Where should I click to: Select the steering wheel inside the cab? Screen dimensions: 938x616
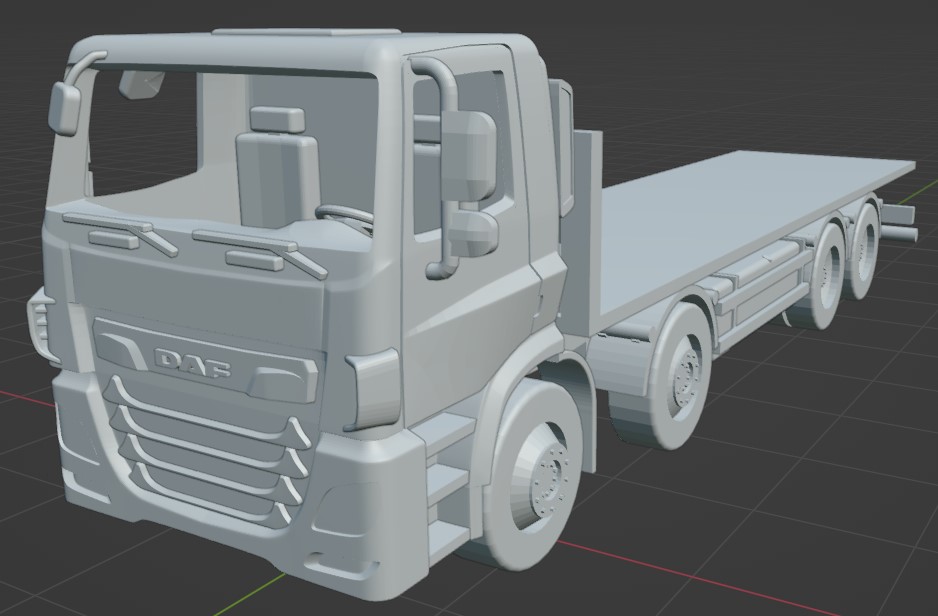345,218
